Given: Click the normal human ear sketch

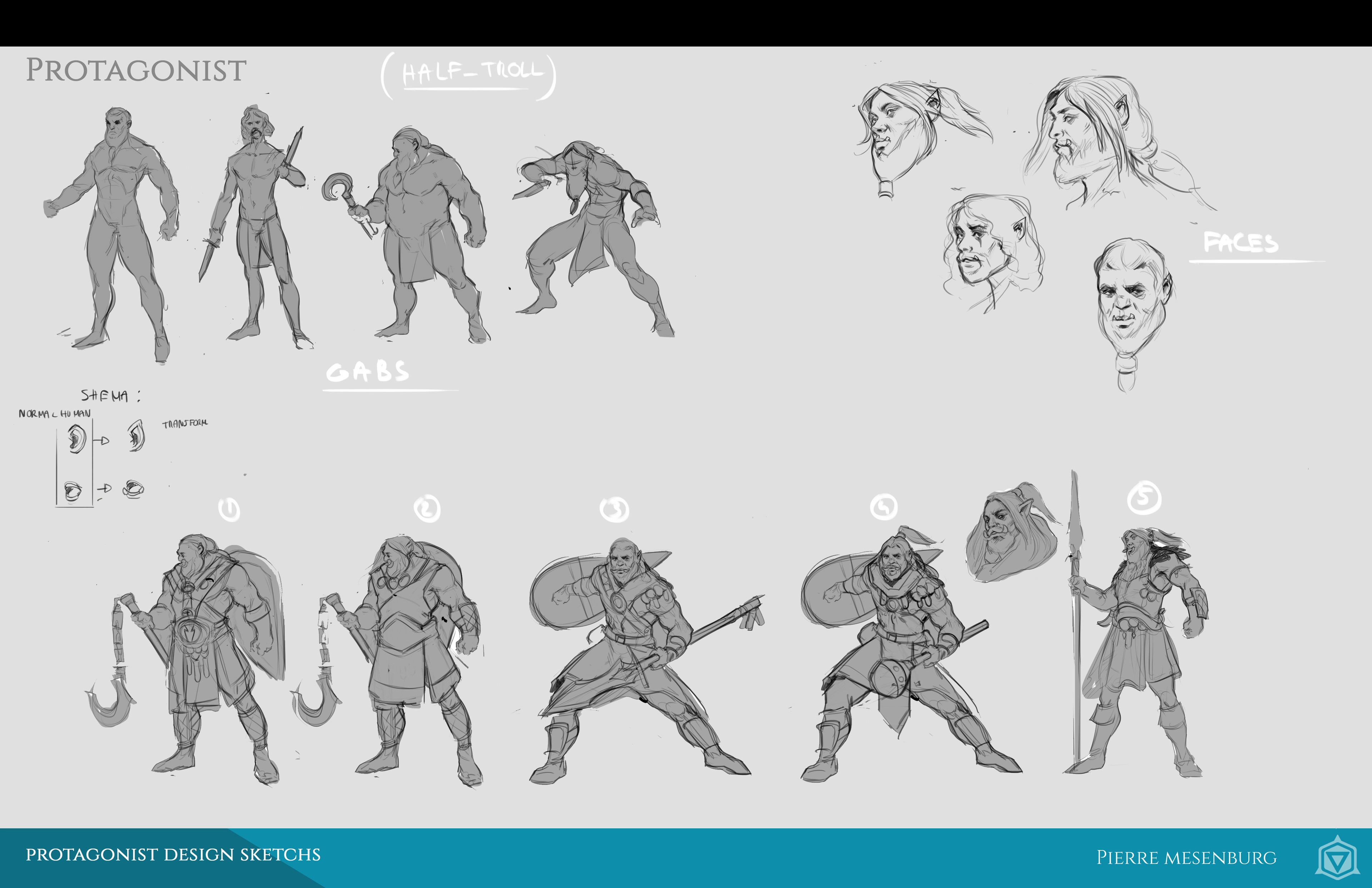Looking at the screenshot, I should (x=76, y=439).
